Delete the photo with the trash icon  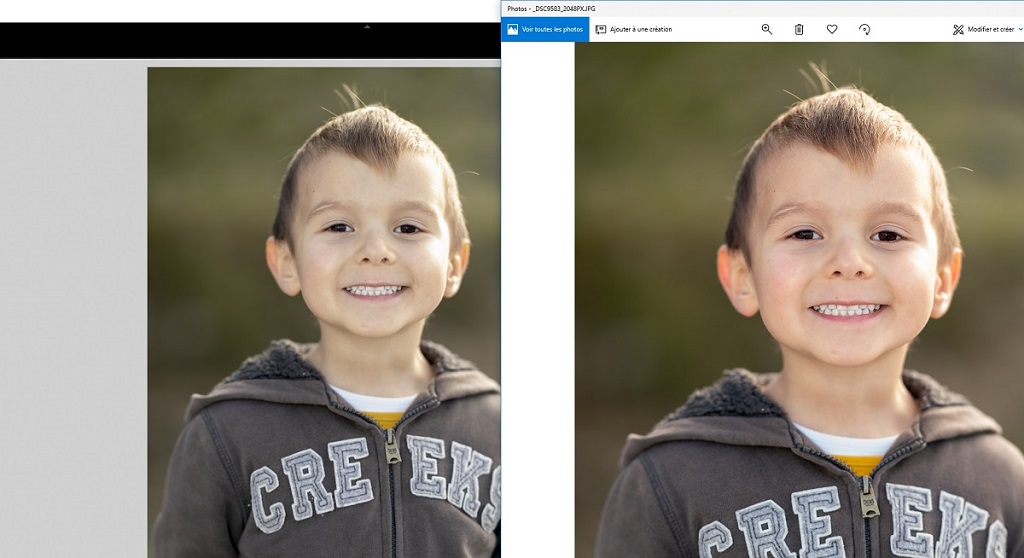pyautogui.click(x=799, y=29)
